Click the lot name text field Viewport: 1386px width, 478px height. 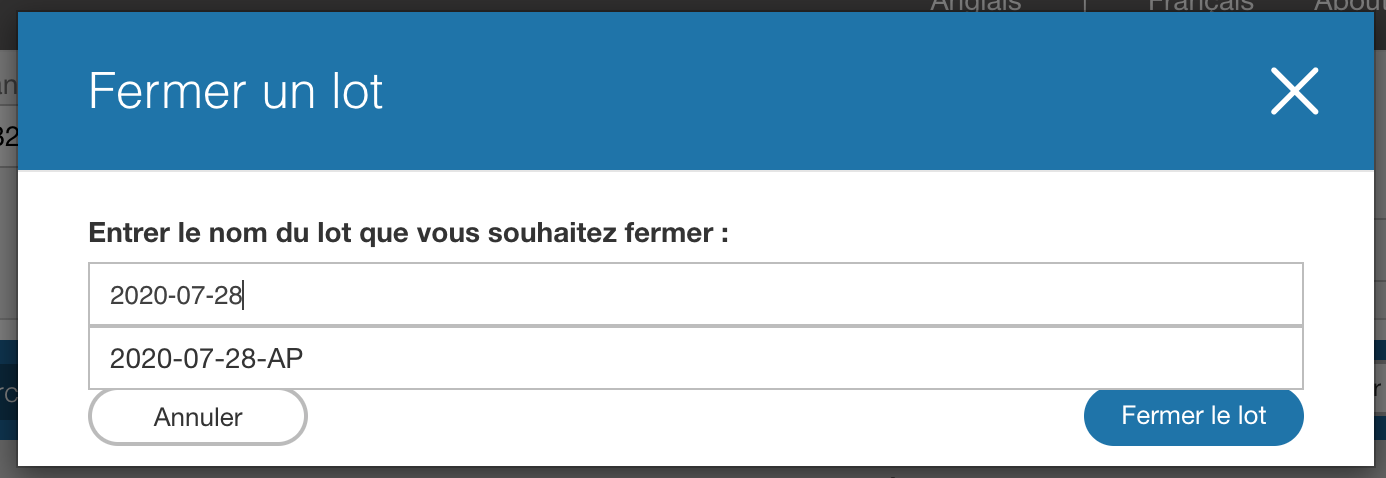click(x=695, y=295)
